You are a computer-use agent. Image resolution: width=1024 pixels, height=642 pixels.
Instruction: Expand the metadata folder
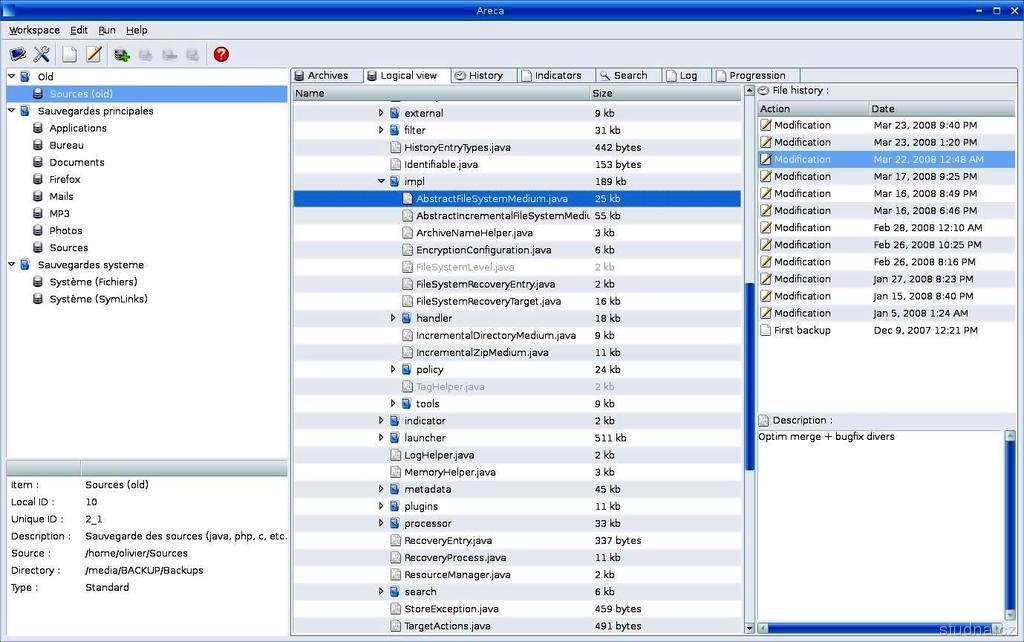point(381,489)
